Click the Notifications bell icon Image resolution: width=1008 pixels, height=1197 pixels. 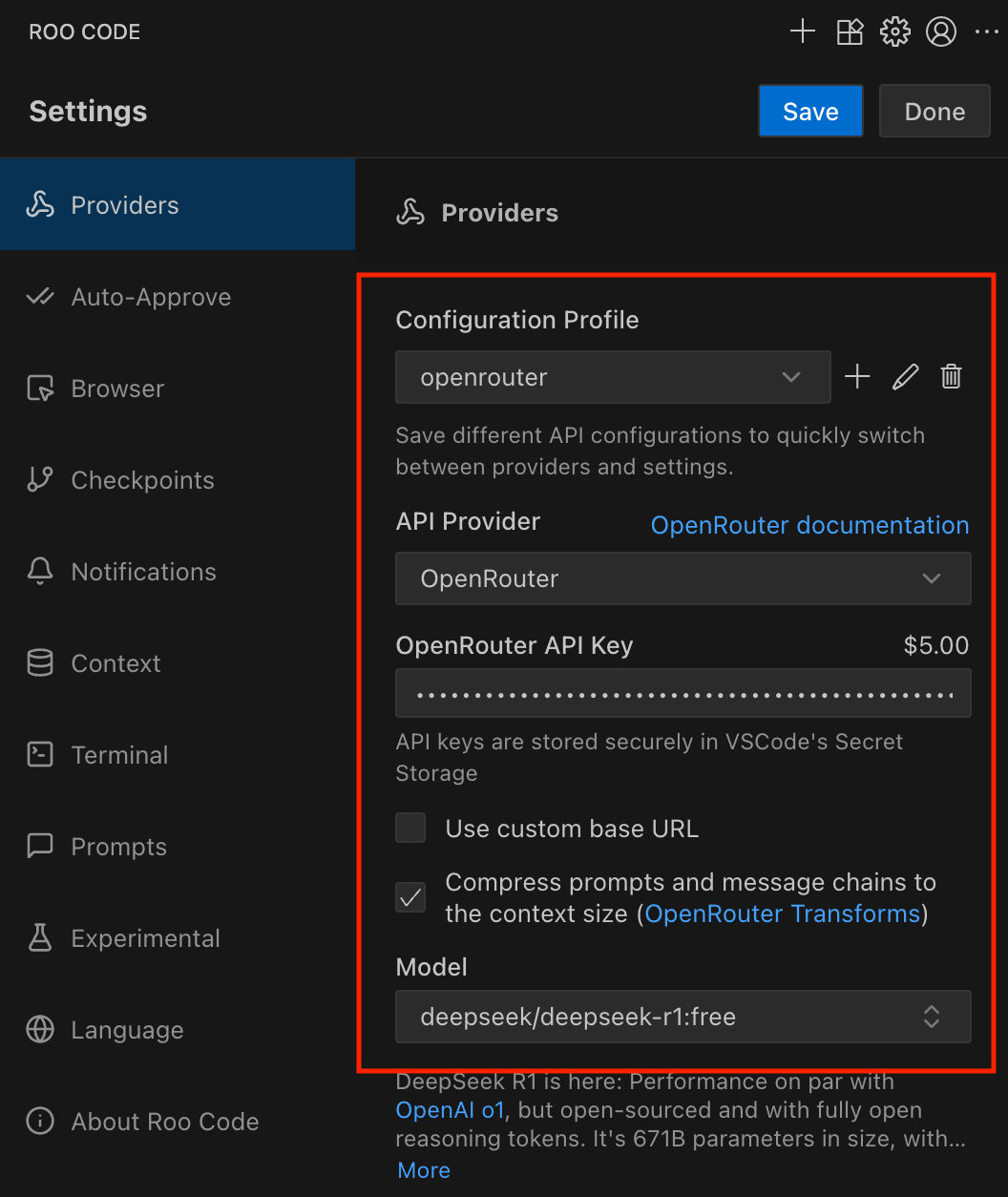tap(40, 571)
